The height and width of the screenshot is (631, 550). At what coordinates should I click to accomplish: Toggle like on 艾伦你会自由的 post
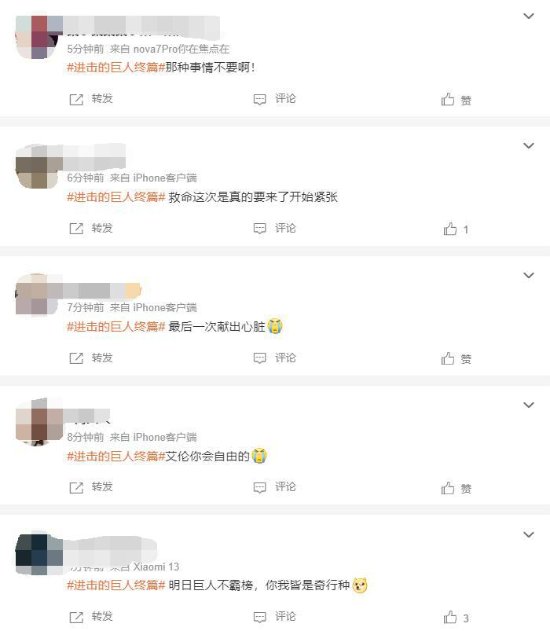[447, 488]
